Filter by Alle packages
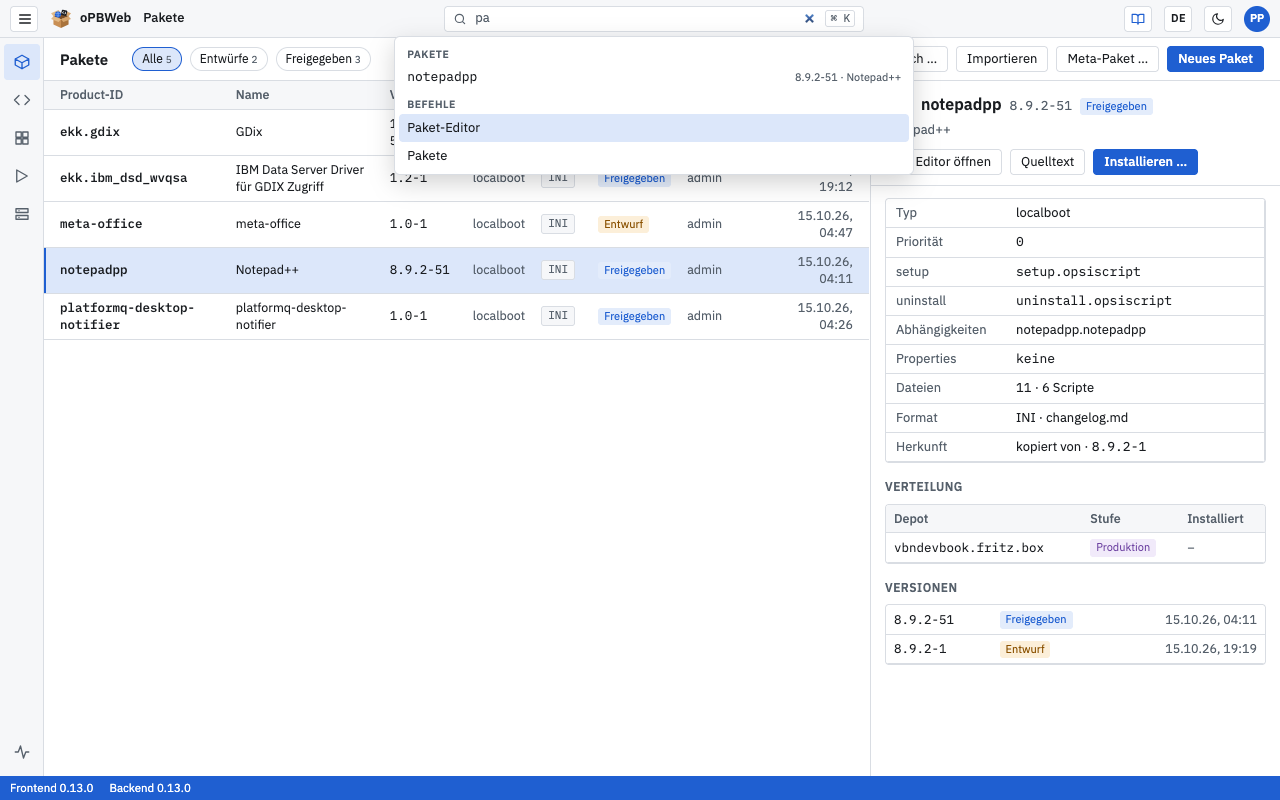 coord(157,59)
